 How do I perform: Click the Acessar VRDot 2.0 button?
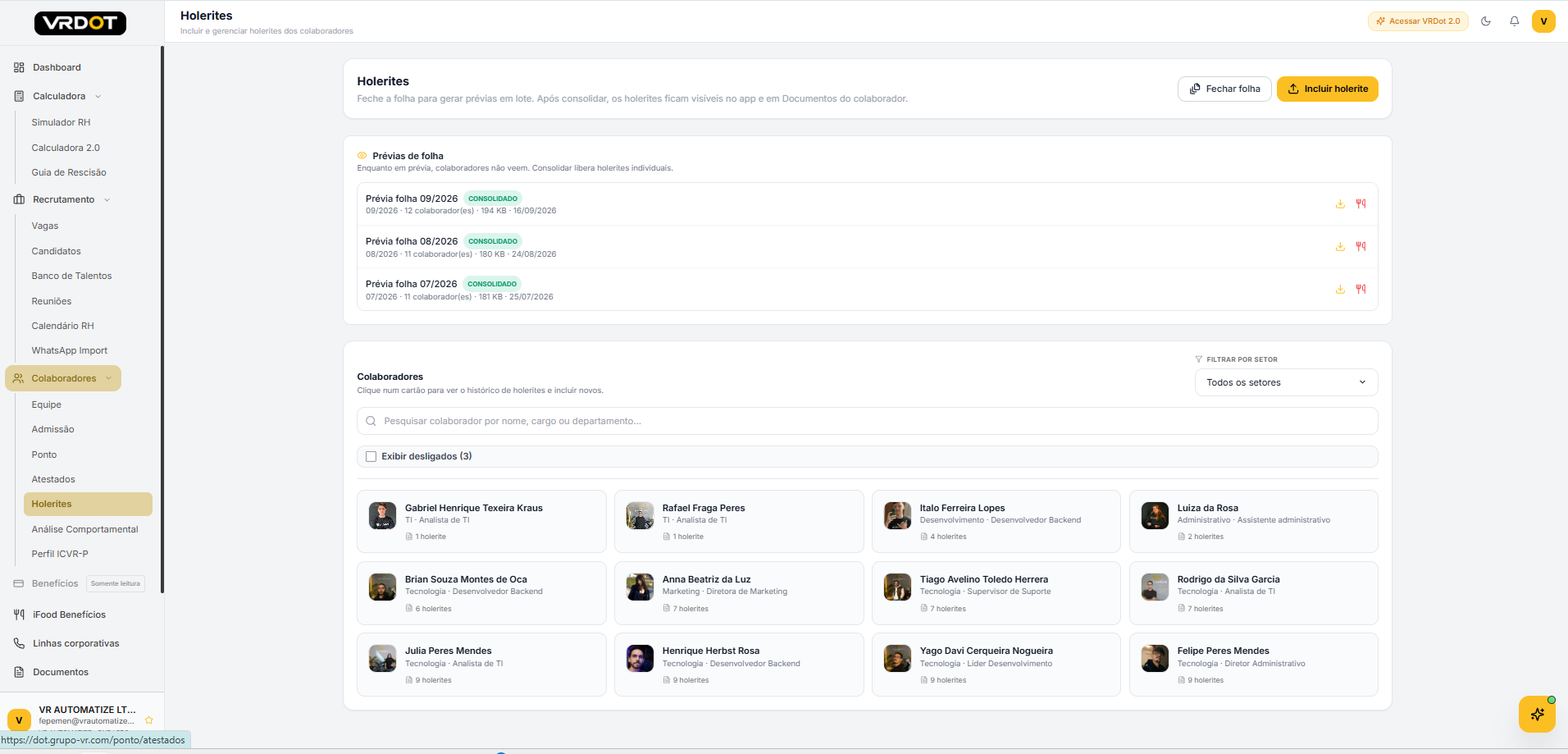click(x=1418, y=21)
